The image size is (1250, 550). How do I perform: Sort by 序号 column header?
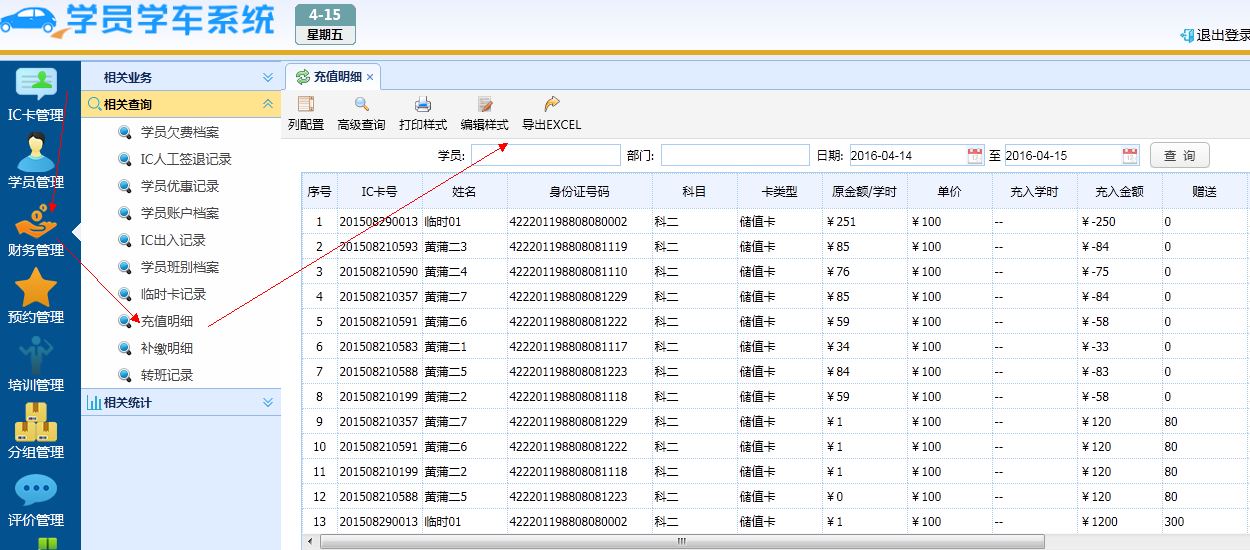(319, 191)
